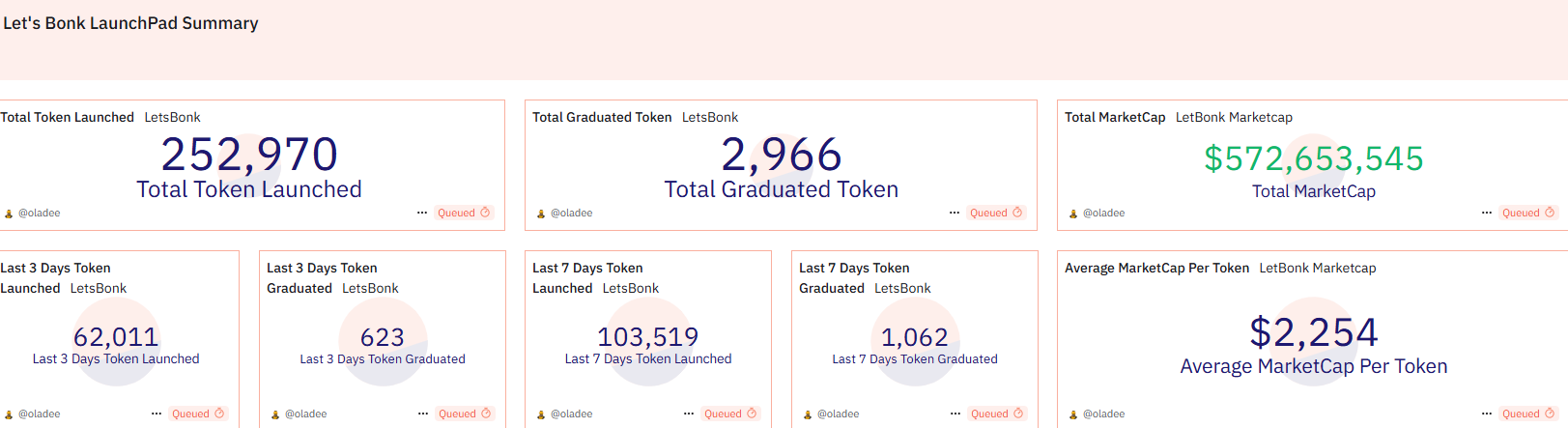Open three-dots menu on Total Token Launched card
Screen dimensions: 1568x428
pos(422,213)
